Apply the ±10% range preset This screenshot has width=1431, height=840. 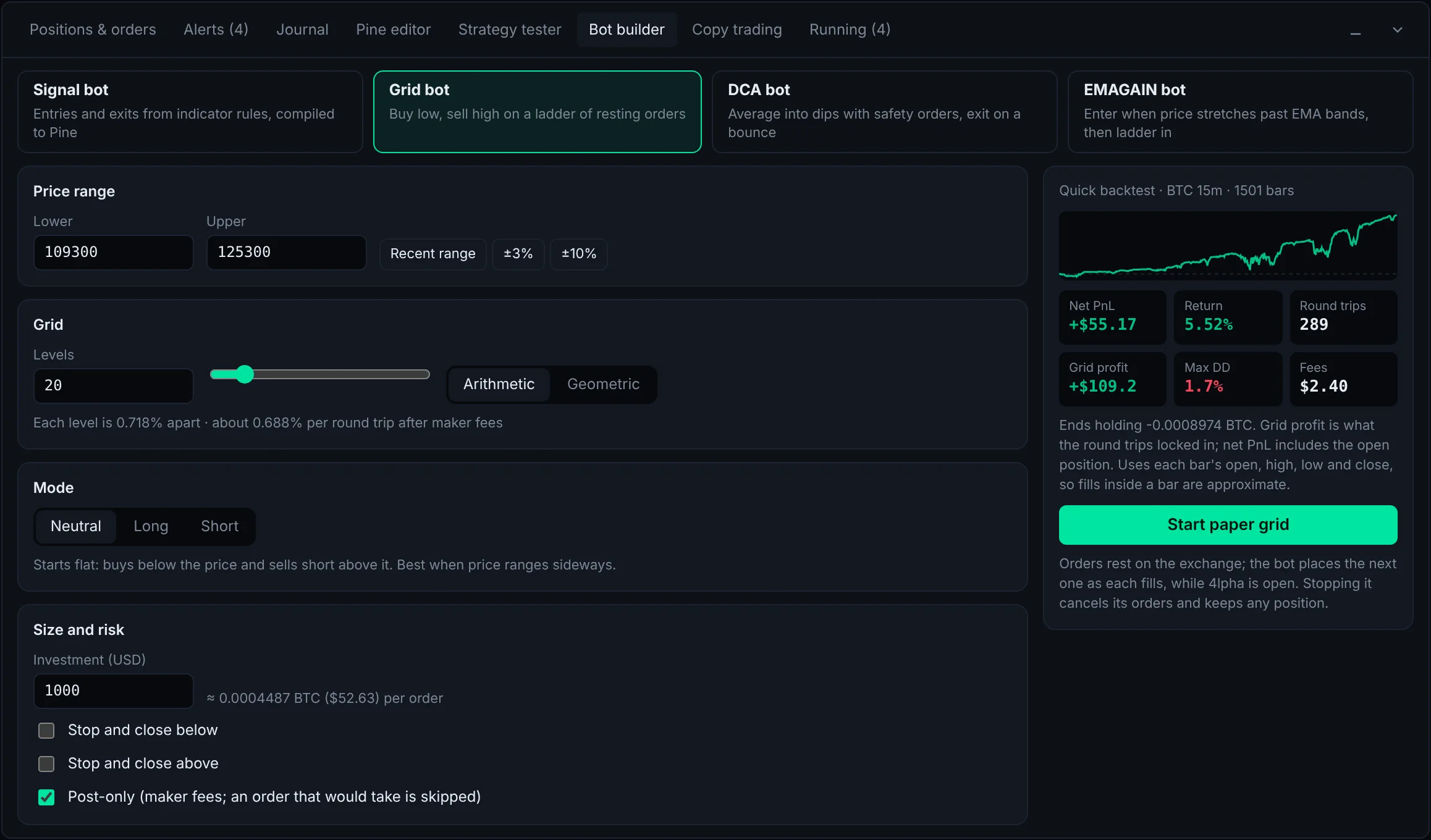(578, 254)
